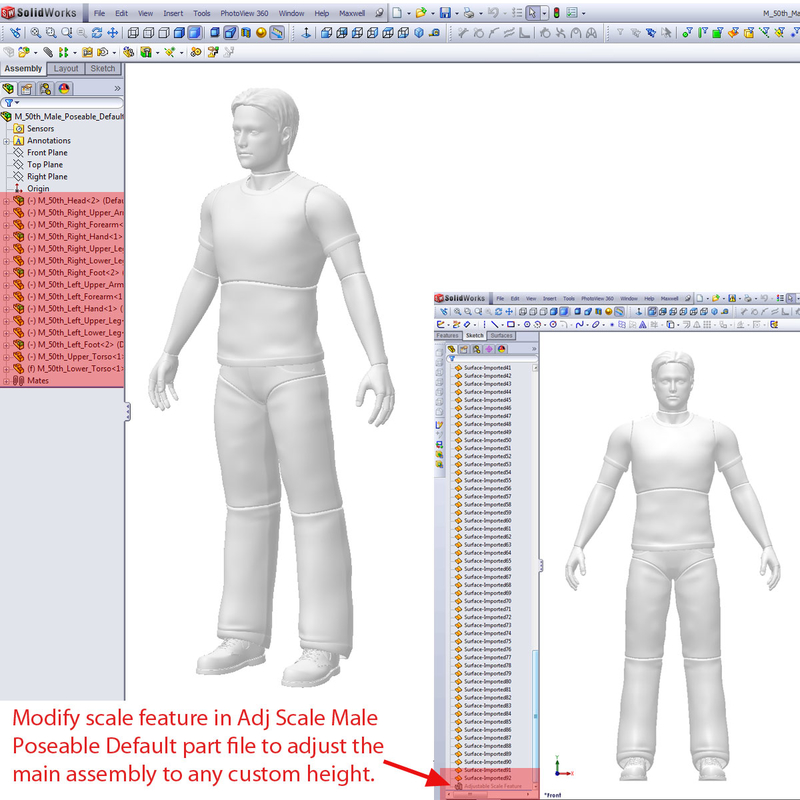Click the Undo toolbar icon

pos(494,10)
